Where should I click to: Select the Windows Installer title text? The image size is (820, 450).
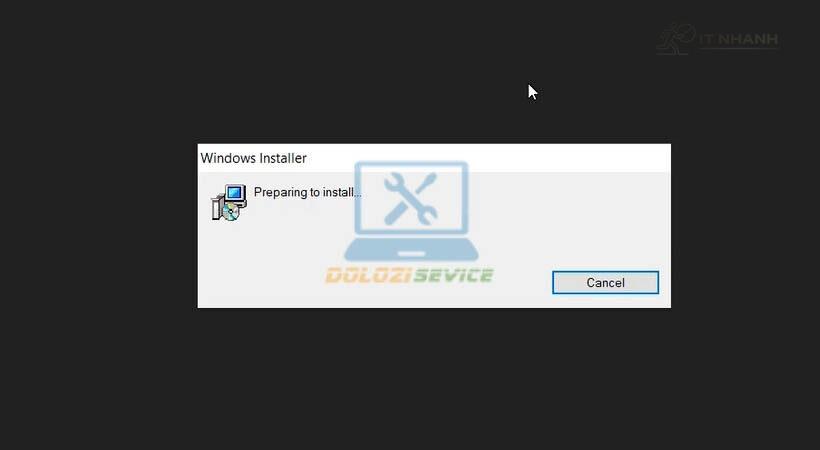253,158
